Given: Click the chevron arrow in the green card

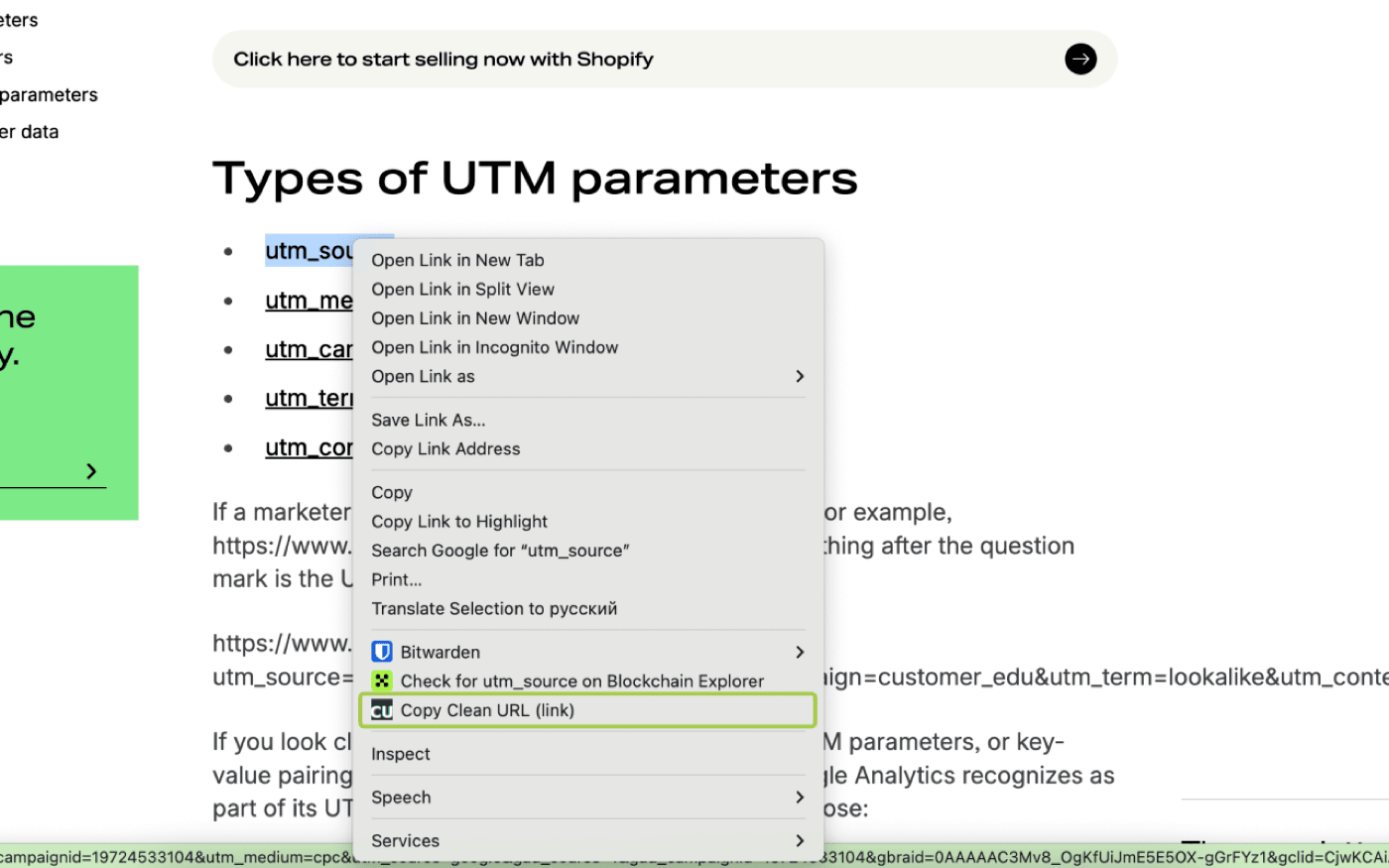Looking at the screenshot, I should [91, 470].
